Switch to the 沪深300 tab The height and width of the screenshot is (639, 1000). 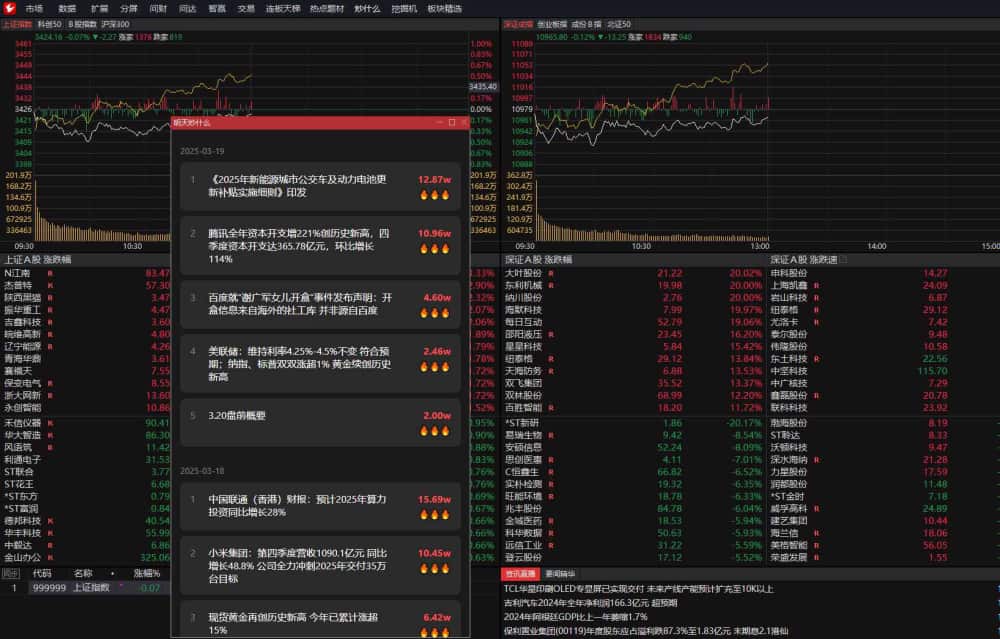[x=115, y=24]
